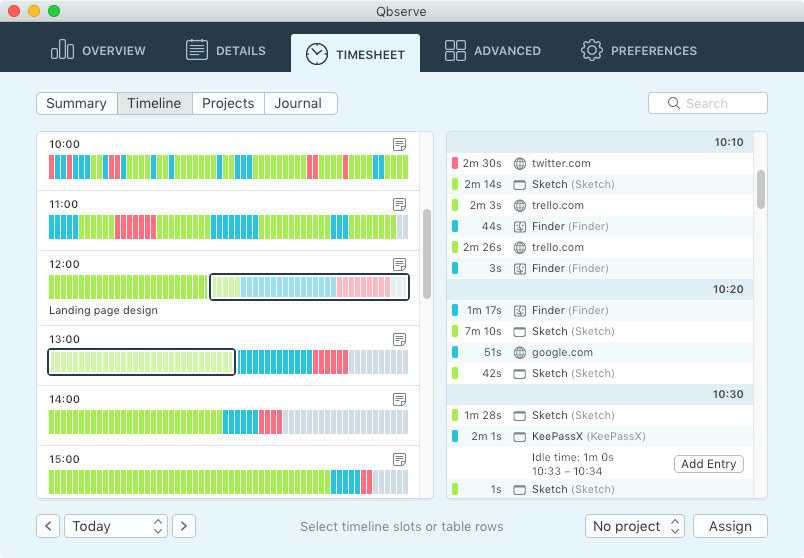Click the Add Entry button
This screenshot has width=804, height=558.
709,464
